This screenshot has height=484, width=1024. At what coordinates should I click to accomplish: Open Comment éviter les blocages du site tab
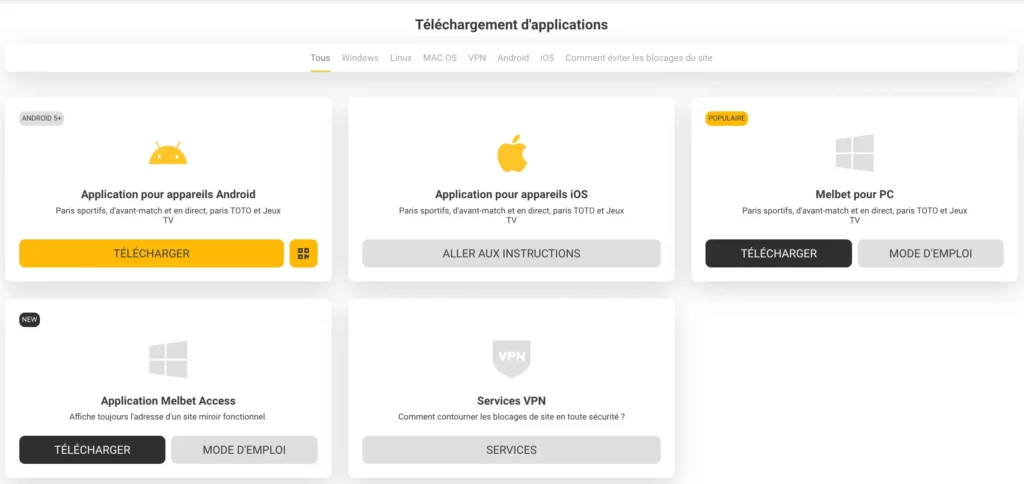pos(639,58)
